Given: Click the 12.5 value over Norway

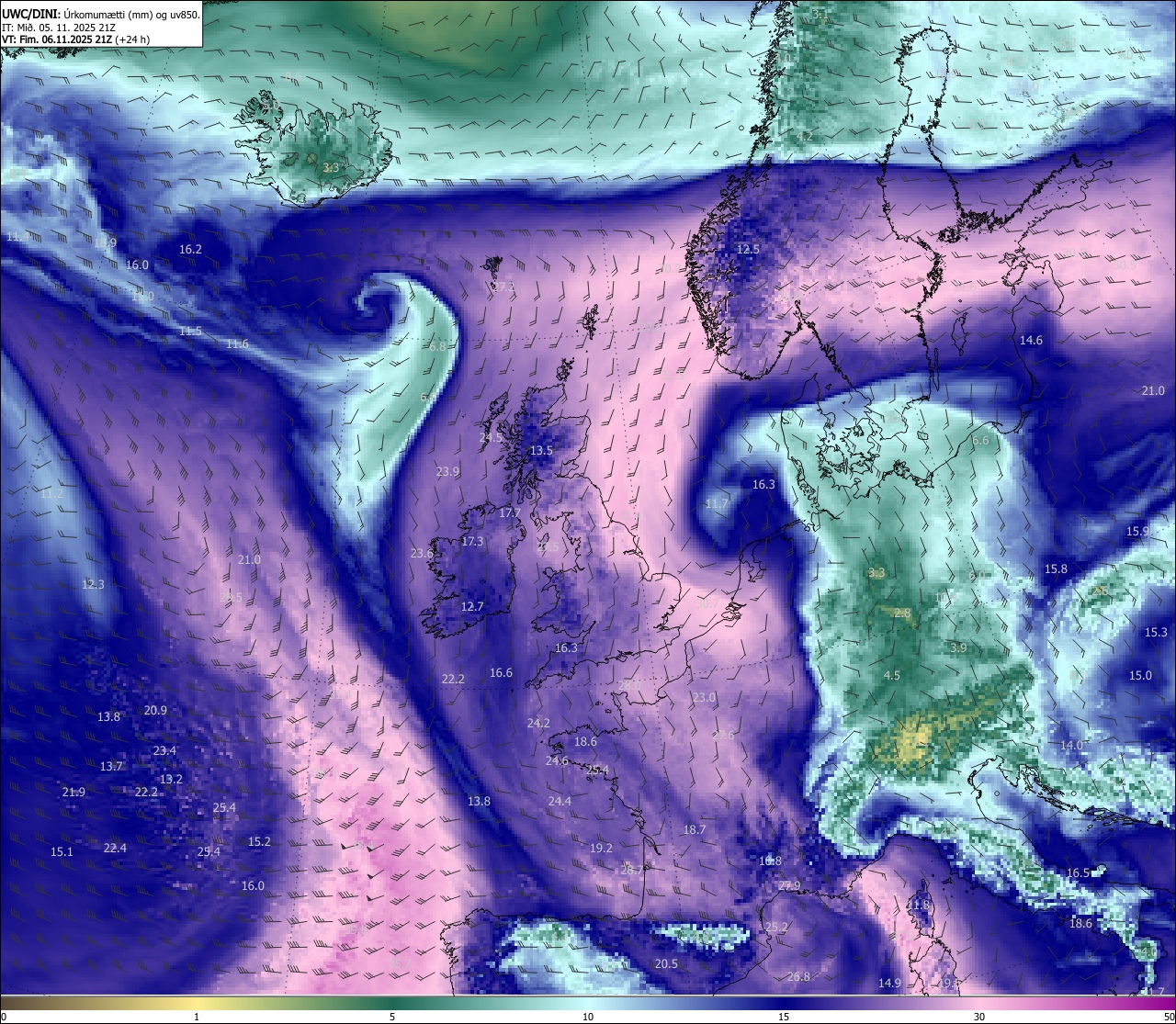Looking at the screenshot, I should pyautogui.click(x=748, y=250).
